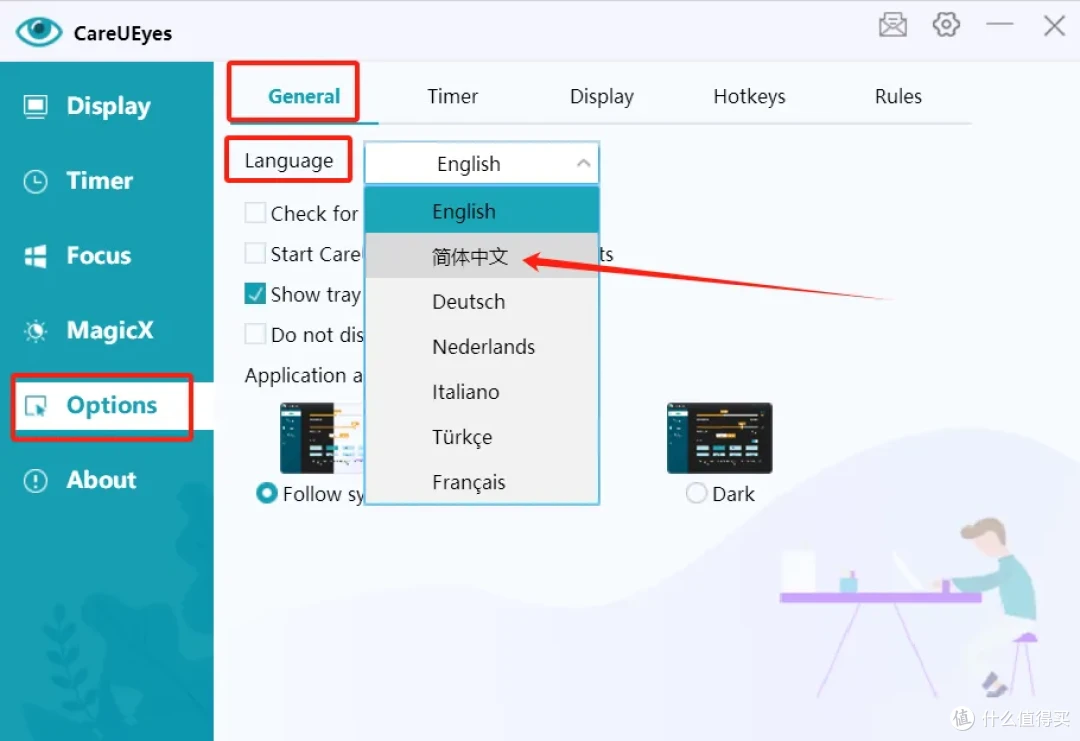Open the feedback mail icon
1080x741 pixels.
click(x=893, y=25)
